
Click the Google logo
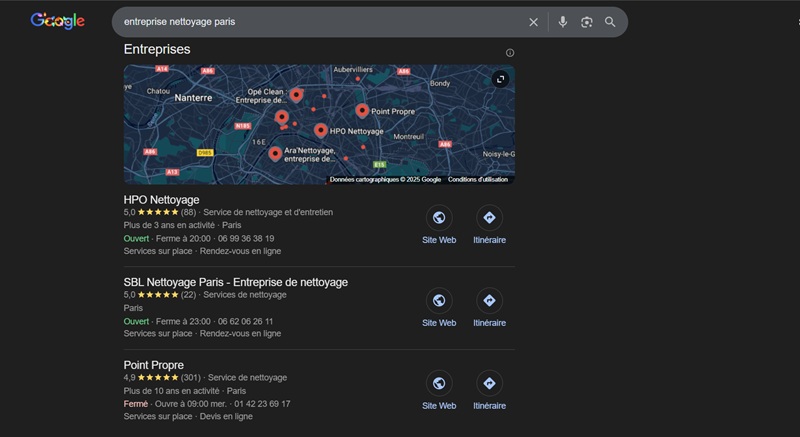[x=58, y=21]
